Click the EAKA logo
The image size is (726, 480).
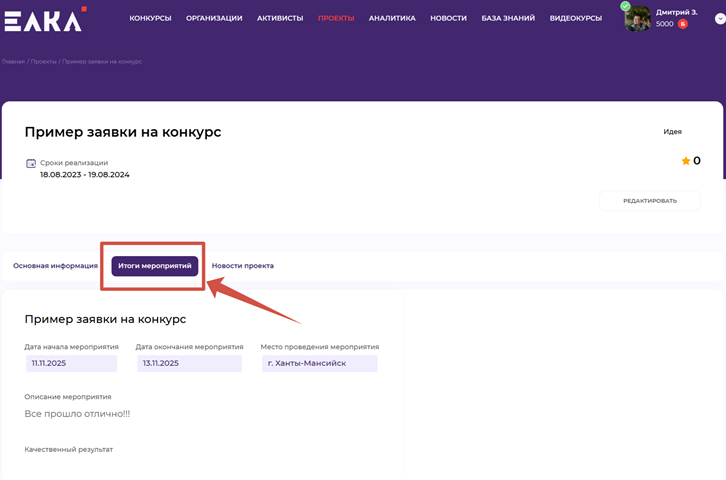(x=45, y=18)
